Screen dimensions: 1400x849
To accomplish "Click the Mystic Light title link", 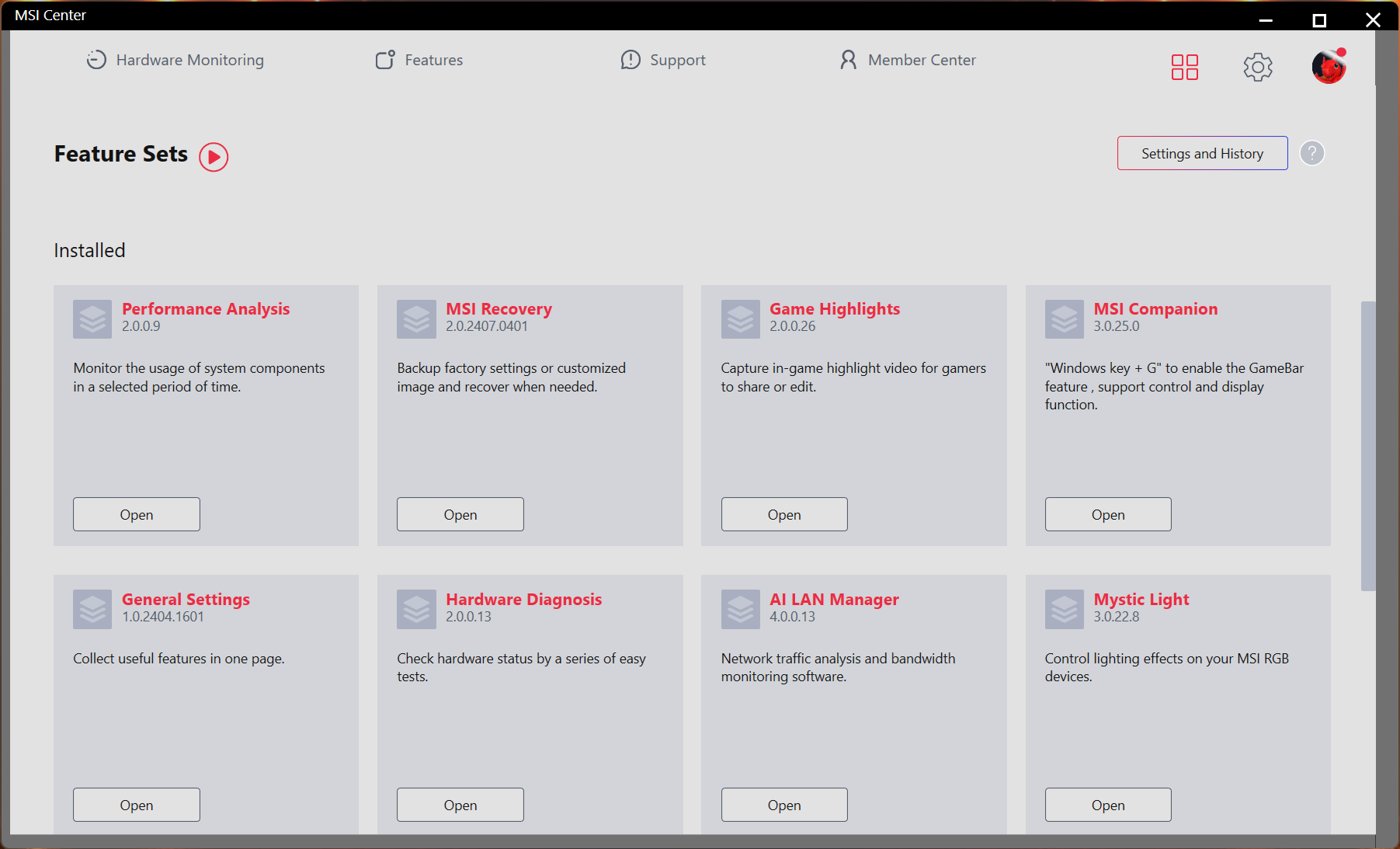I will pyautogui.click(x=1141, y=600).
